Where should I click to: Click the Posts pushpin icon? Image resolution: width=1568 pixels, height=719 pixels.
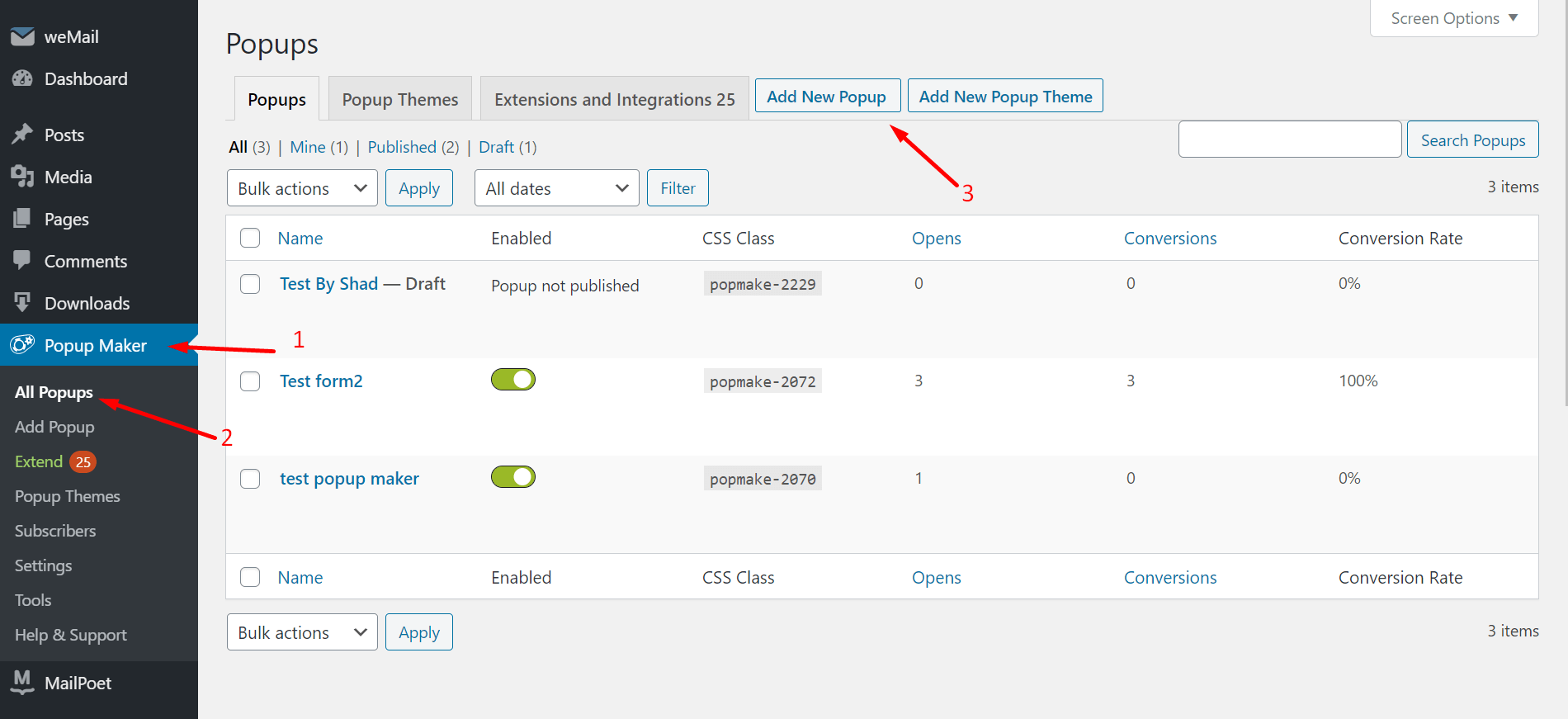point(22,135)
